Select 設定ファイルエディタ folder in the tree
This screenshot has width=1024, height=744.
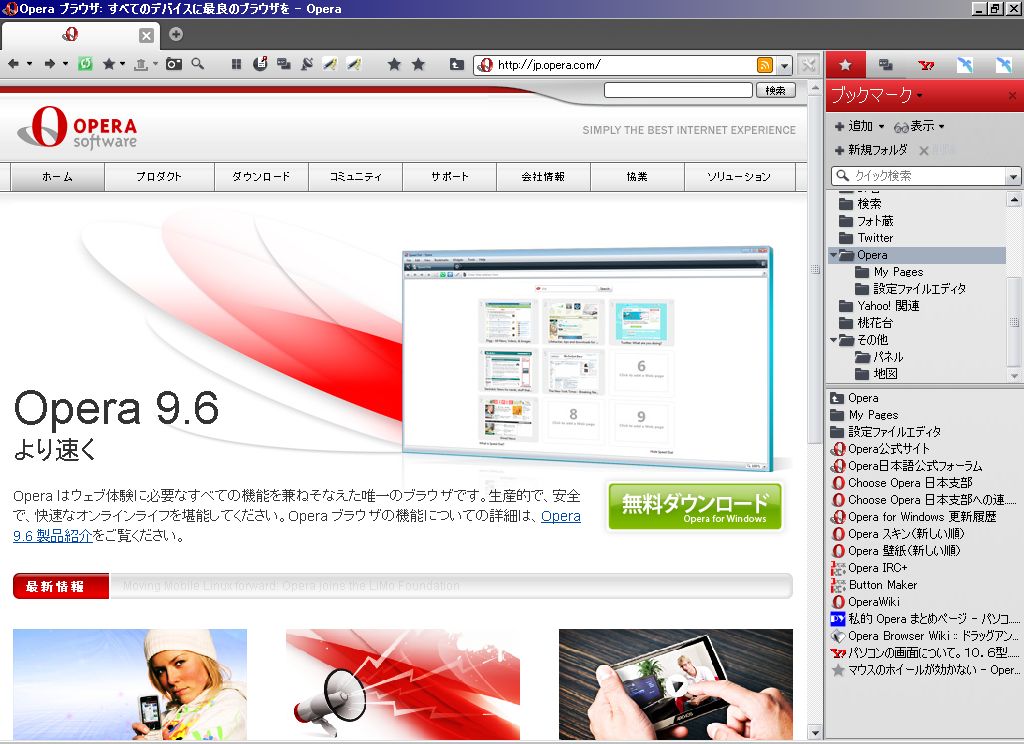pyautogui.click(x=910, y=289)
